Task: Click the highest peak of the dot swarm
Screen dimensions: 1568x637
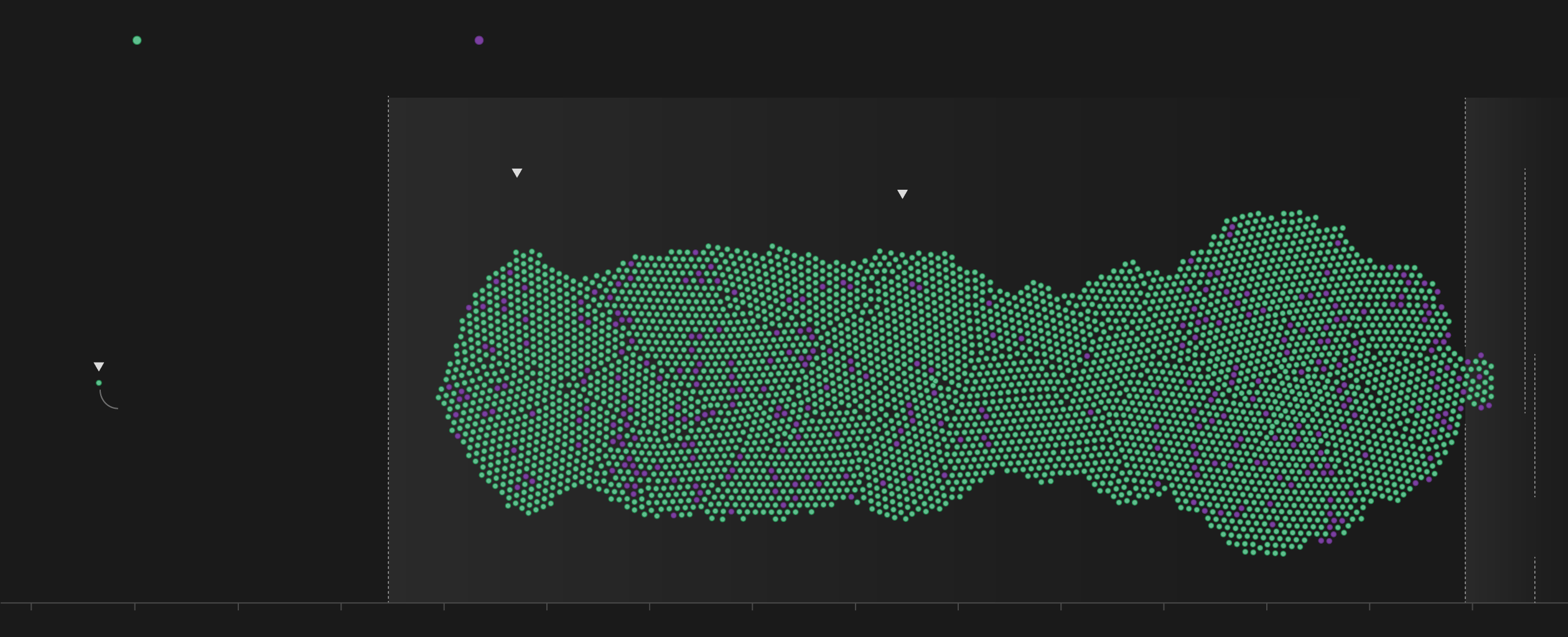Action: coord(1276,215)
